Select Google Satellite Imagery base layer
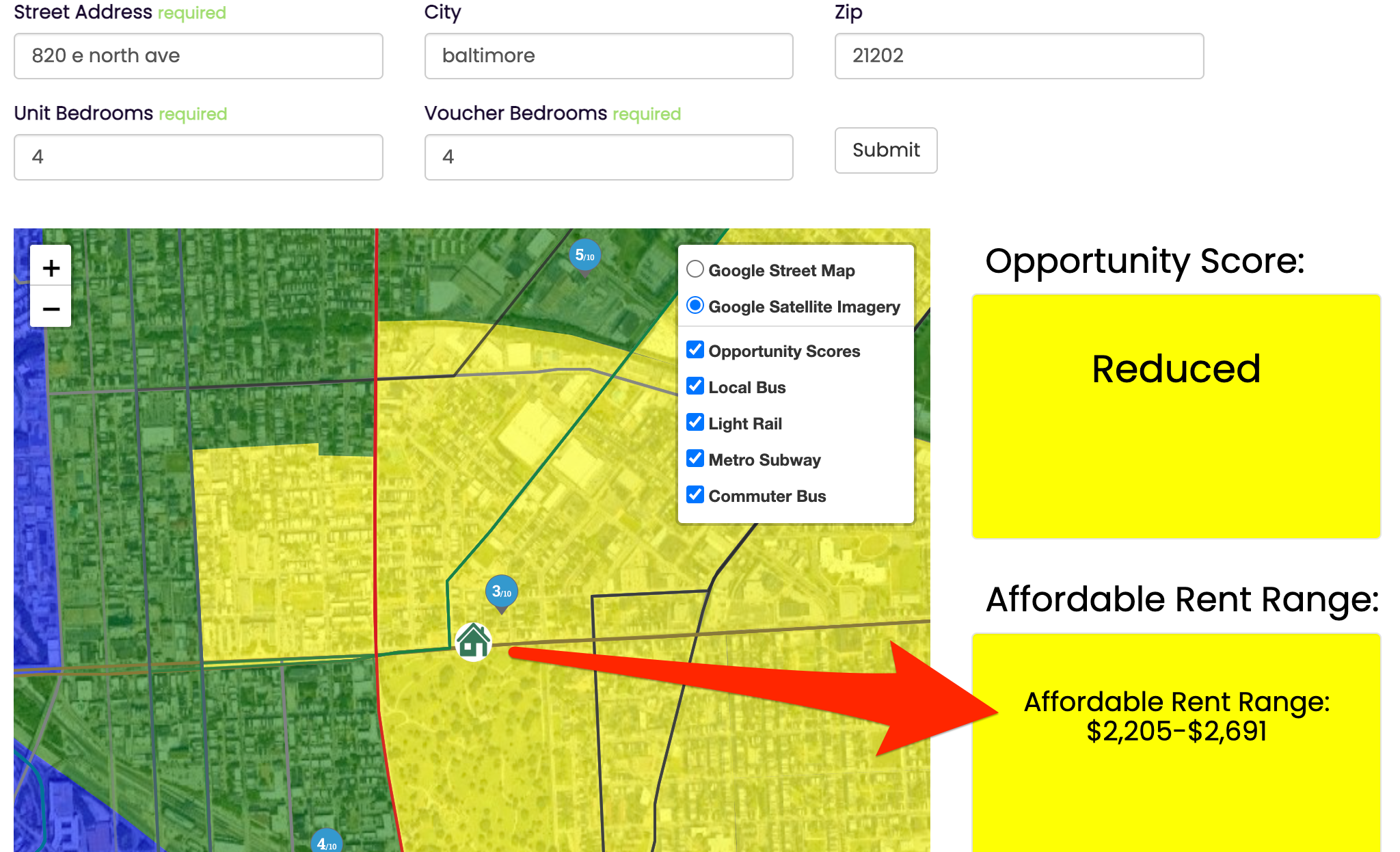1400x852 pixels. [695, 306]
